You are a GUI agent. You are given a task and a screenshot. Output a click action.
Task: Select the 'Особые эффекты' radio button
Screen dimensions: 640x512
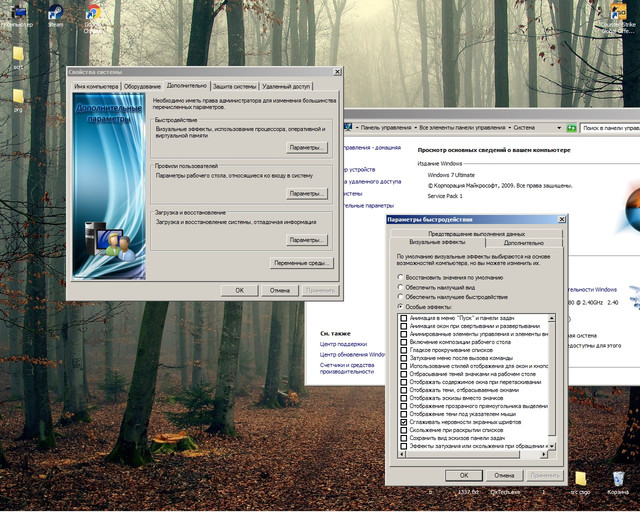click(400, 307)
